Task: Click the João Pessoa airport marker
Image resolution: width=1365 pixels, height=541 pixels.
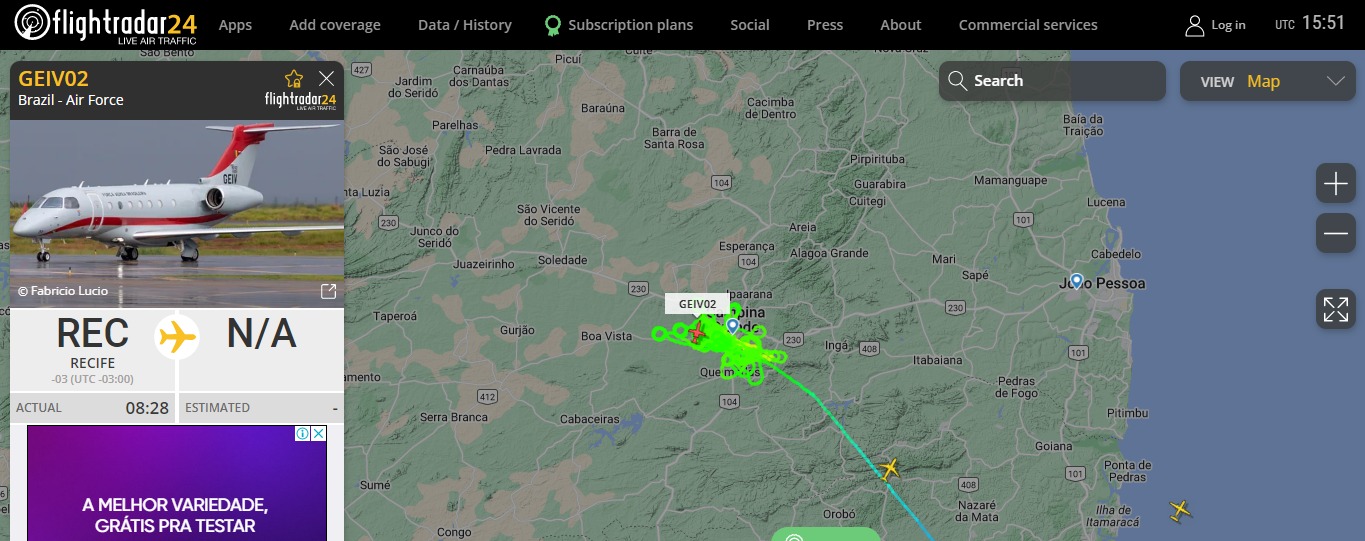Action: point(1076,281)
